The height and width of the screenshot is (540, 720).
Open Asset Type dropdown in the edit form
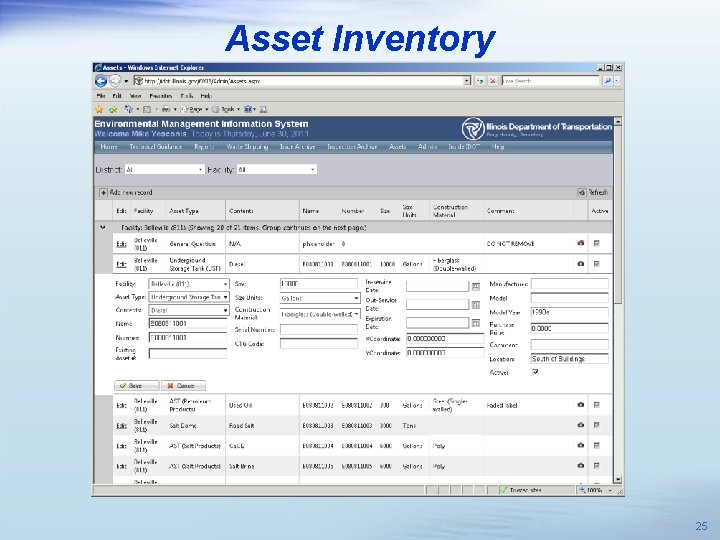point(188,297)
